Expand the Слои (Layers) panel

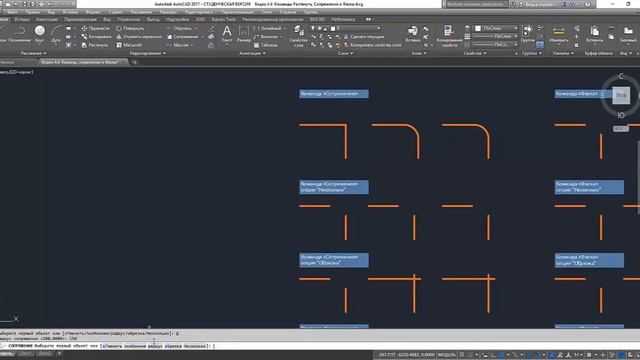click(345, 53)
